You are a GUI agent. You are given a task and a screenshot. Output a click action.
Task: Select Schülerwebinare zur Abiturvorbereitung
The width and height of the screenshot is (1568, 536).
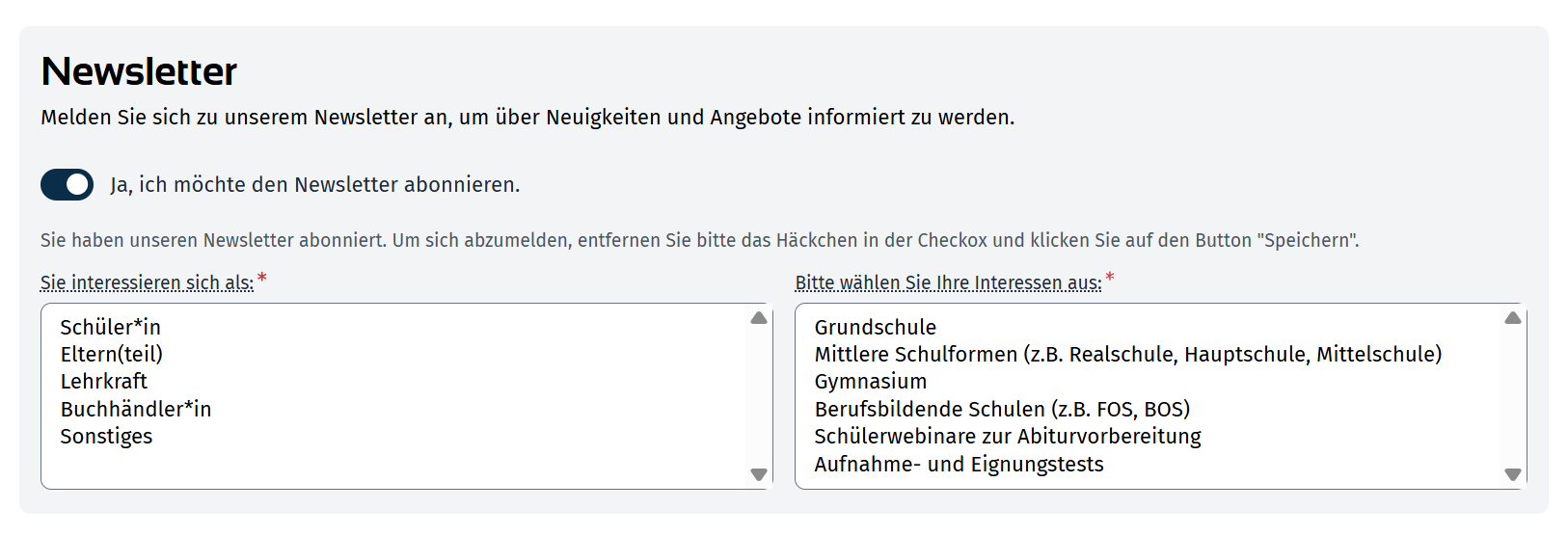(1007, 436)
